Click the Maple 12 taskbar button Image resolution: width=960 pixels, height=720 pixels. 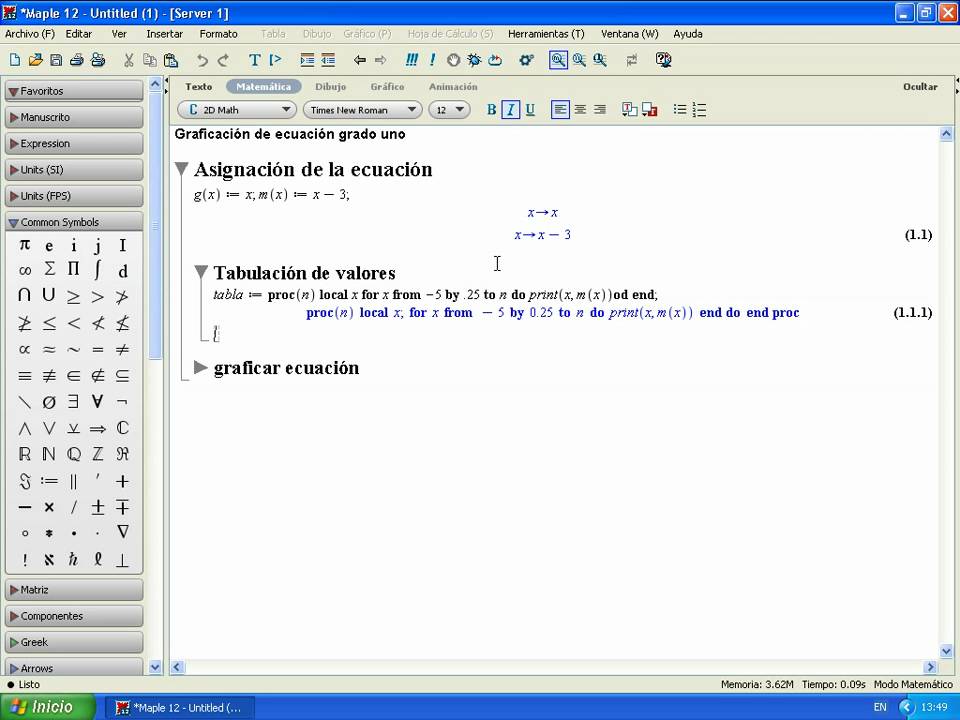pyautogui.click(x=179, y=707)
